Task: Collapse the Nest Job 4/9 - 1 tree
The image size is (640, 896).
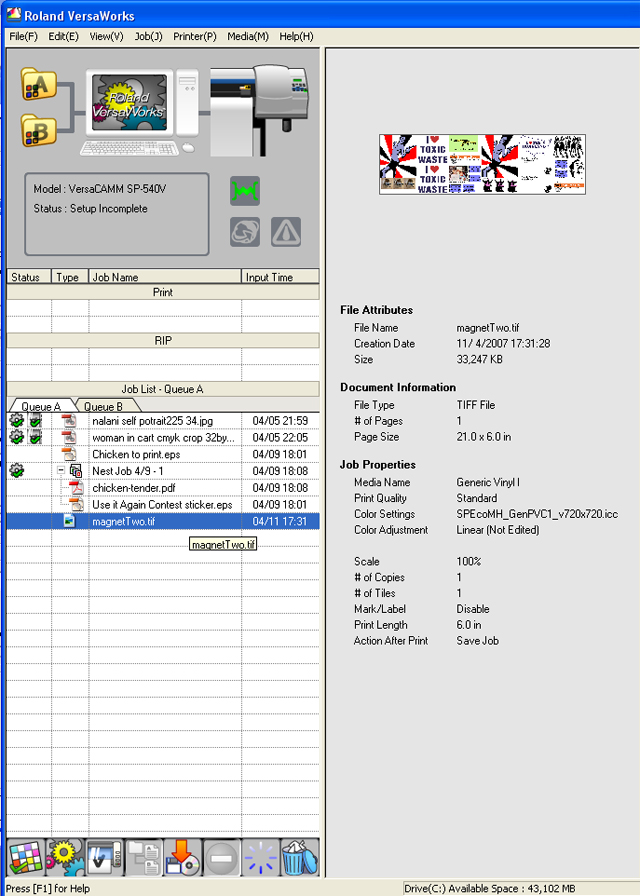Action: 61,470
